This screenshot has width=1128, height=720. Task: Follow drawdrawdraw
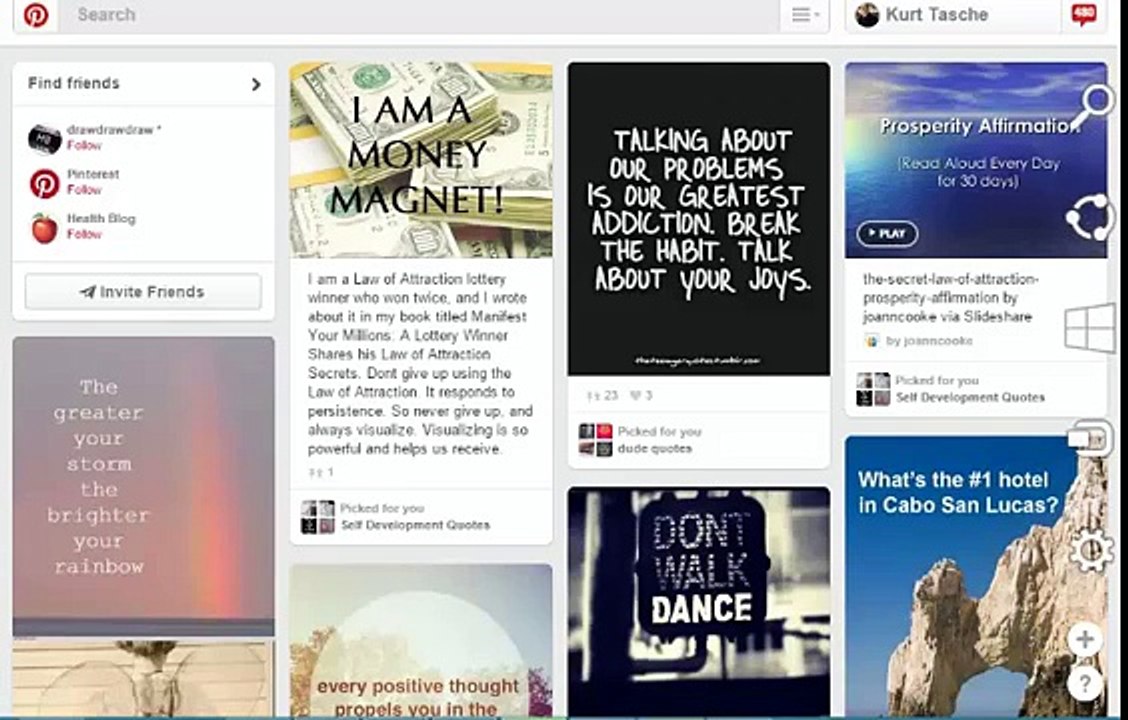(x=84, y=145)
